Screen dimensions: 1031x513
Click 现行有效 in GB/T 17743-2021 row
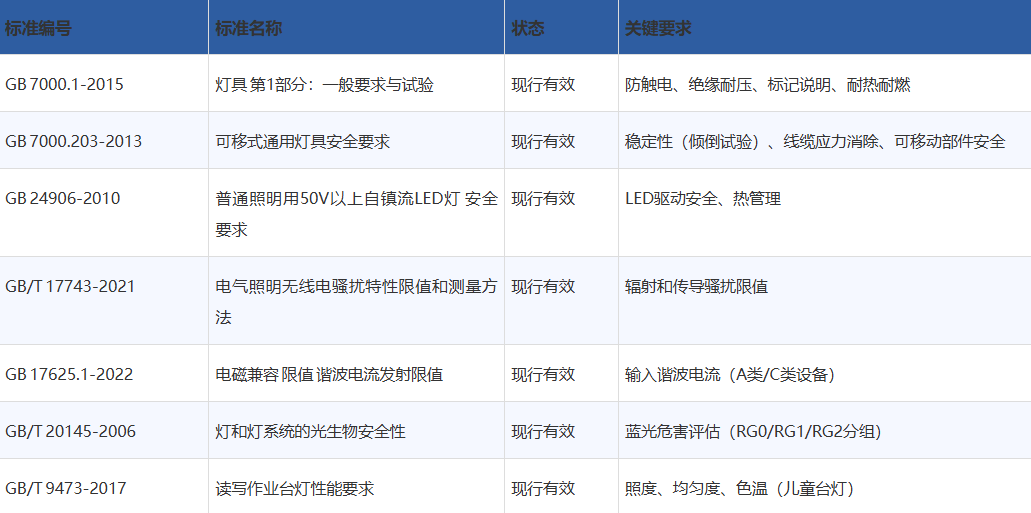click(544, 286)
